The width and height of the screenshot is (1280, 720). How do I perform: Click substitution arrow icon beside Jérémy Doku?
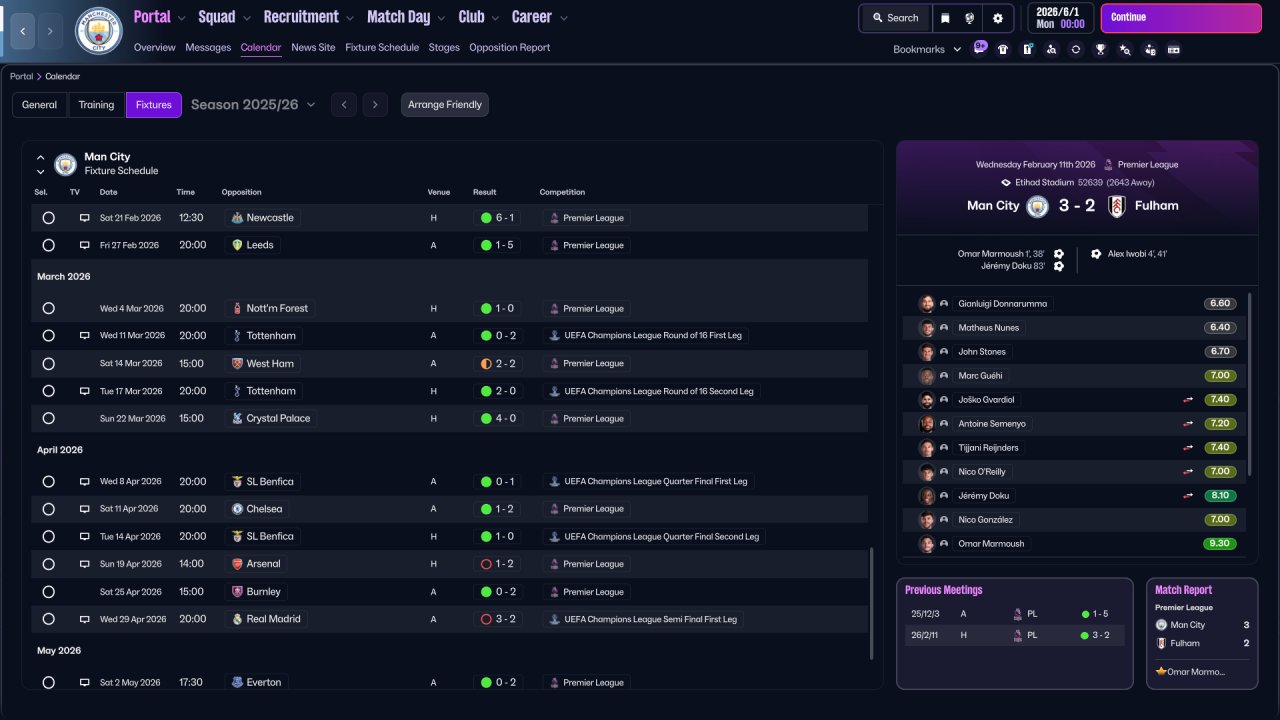click(1188, 496)
